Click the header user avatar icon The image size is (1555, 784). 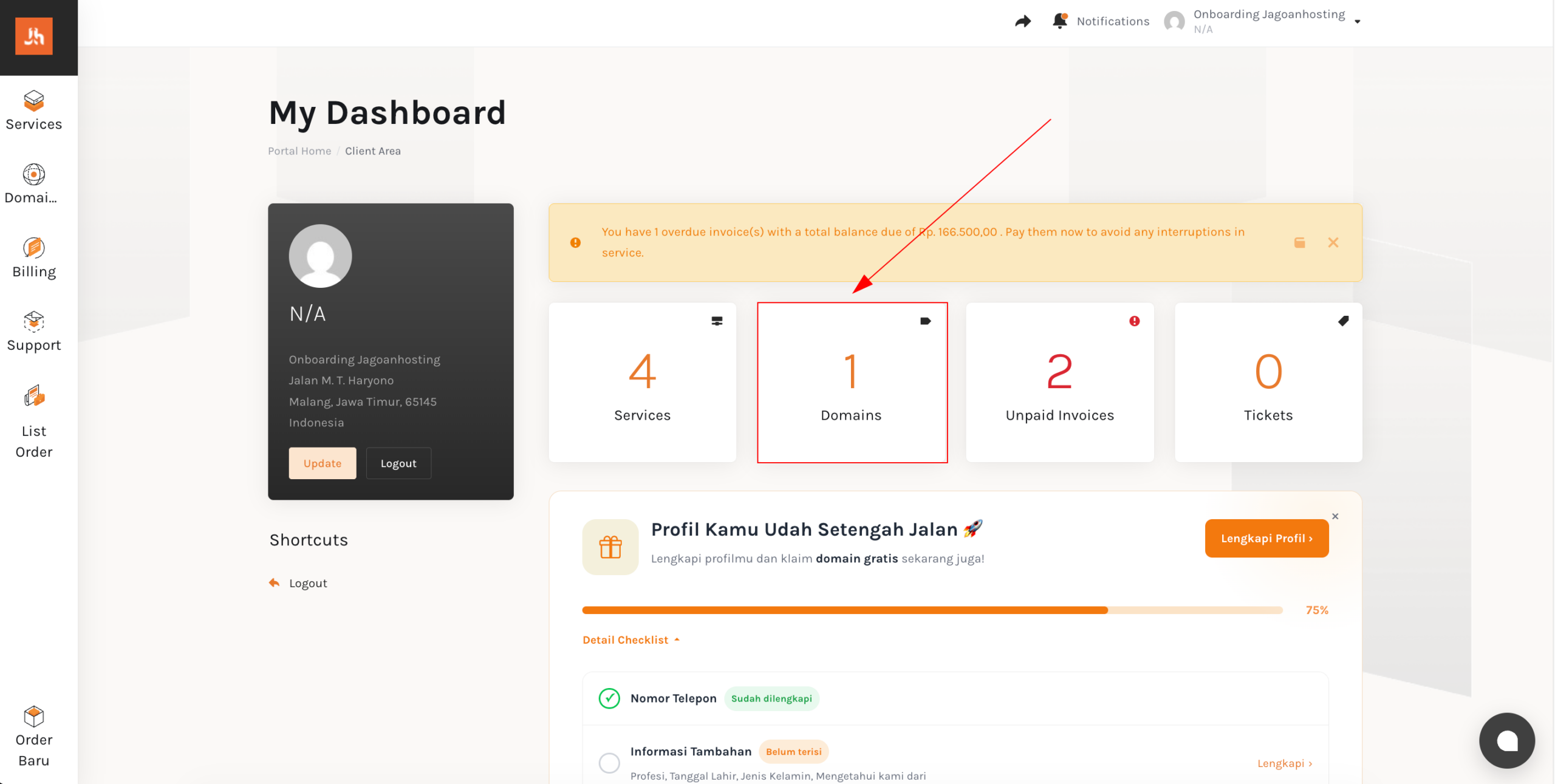1174,21
